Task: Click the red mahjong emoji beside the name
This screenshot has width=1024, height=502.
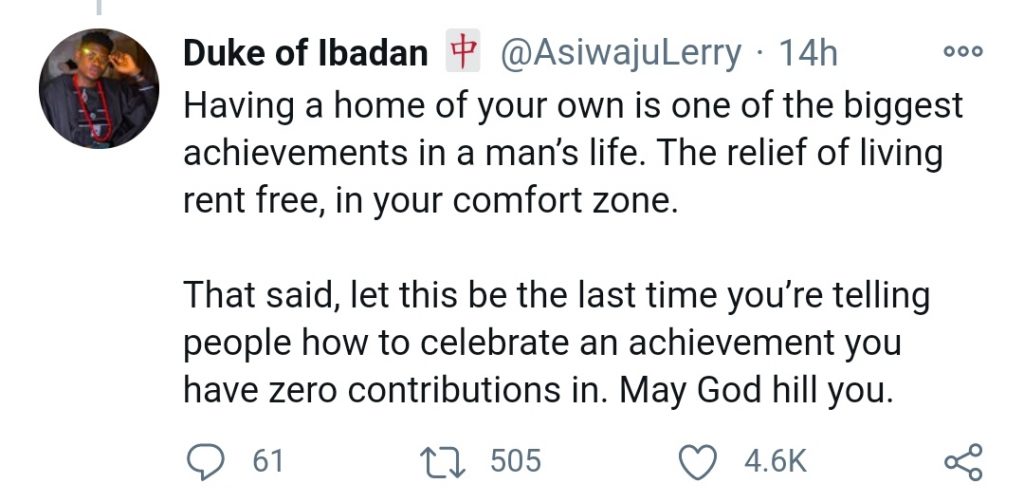Action: [458, 54]
